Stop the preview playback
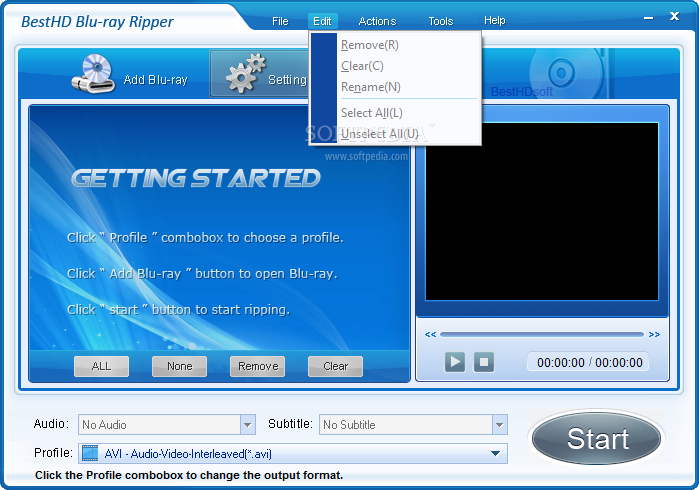This screenshot has width=699, height=490. 484,362
